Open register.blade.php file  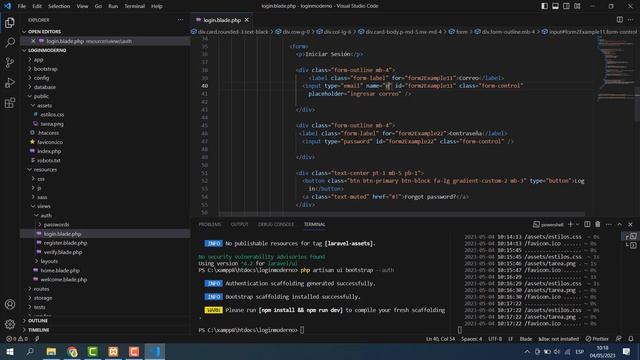[65, 243]
